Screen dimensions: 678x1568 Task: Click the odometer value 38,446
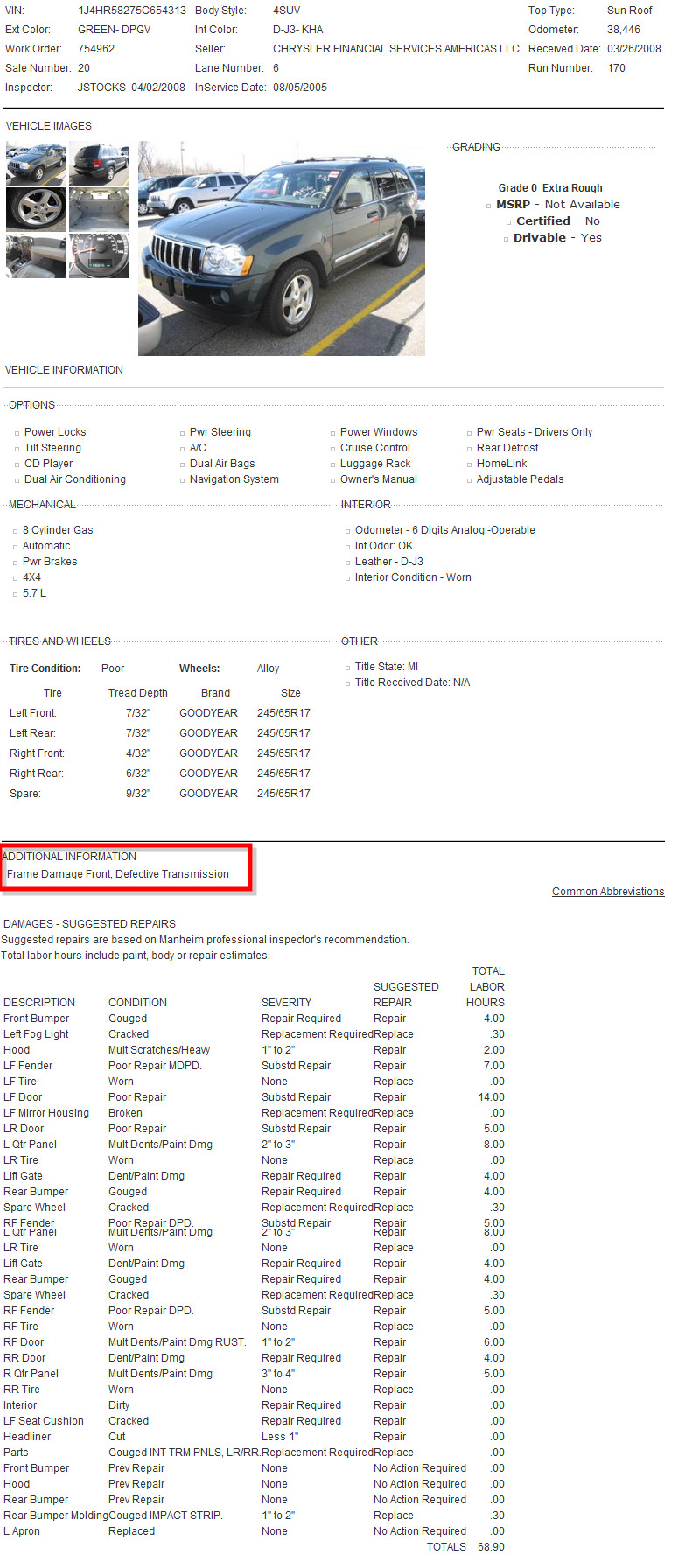coord(624,30)
